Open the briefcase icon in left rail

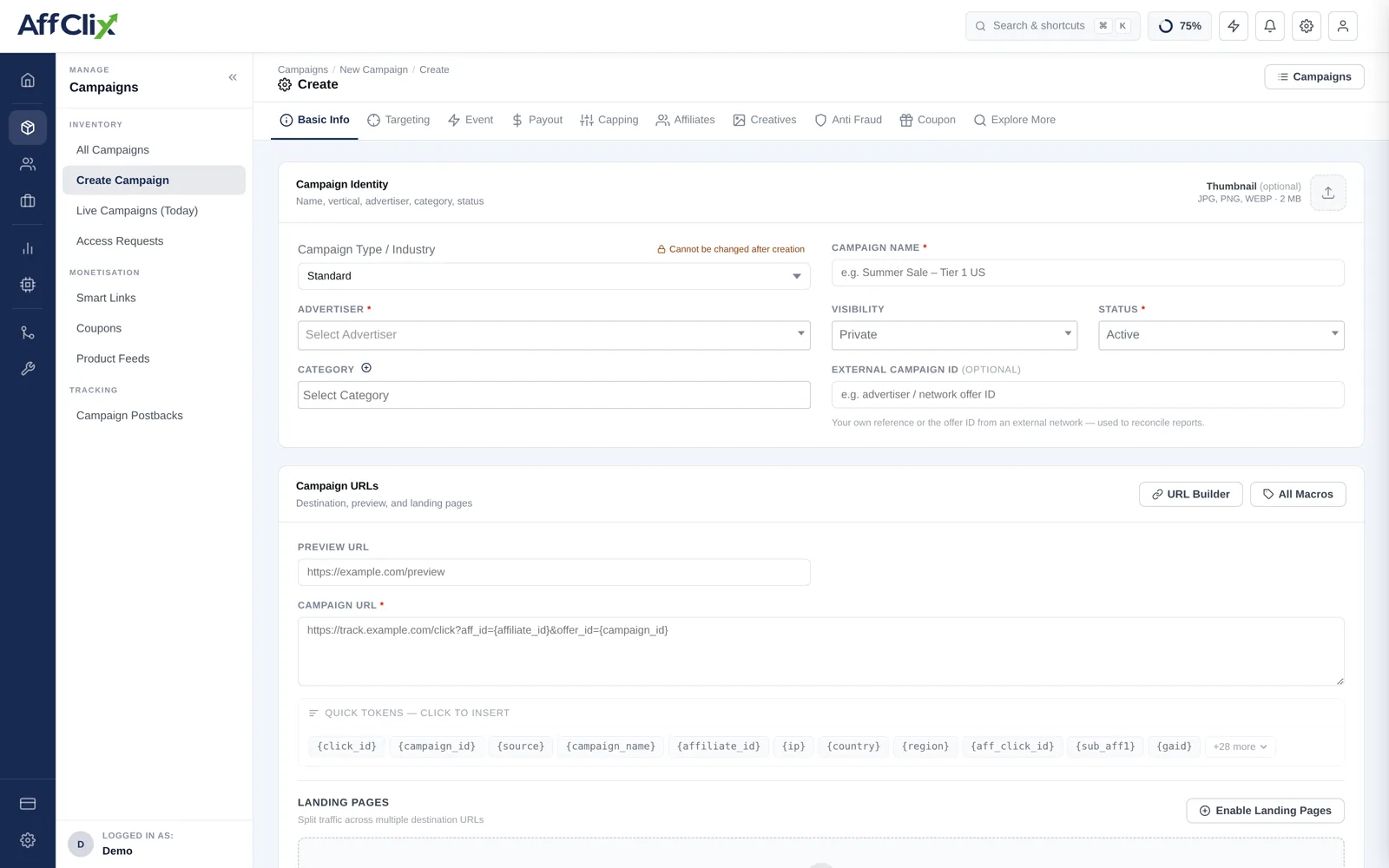coord(28,201)
